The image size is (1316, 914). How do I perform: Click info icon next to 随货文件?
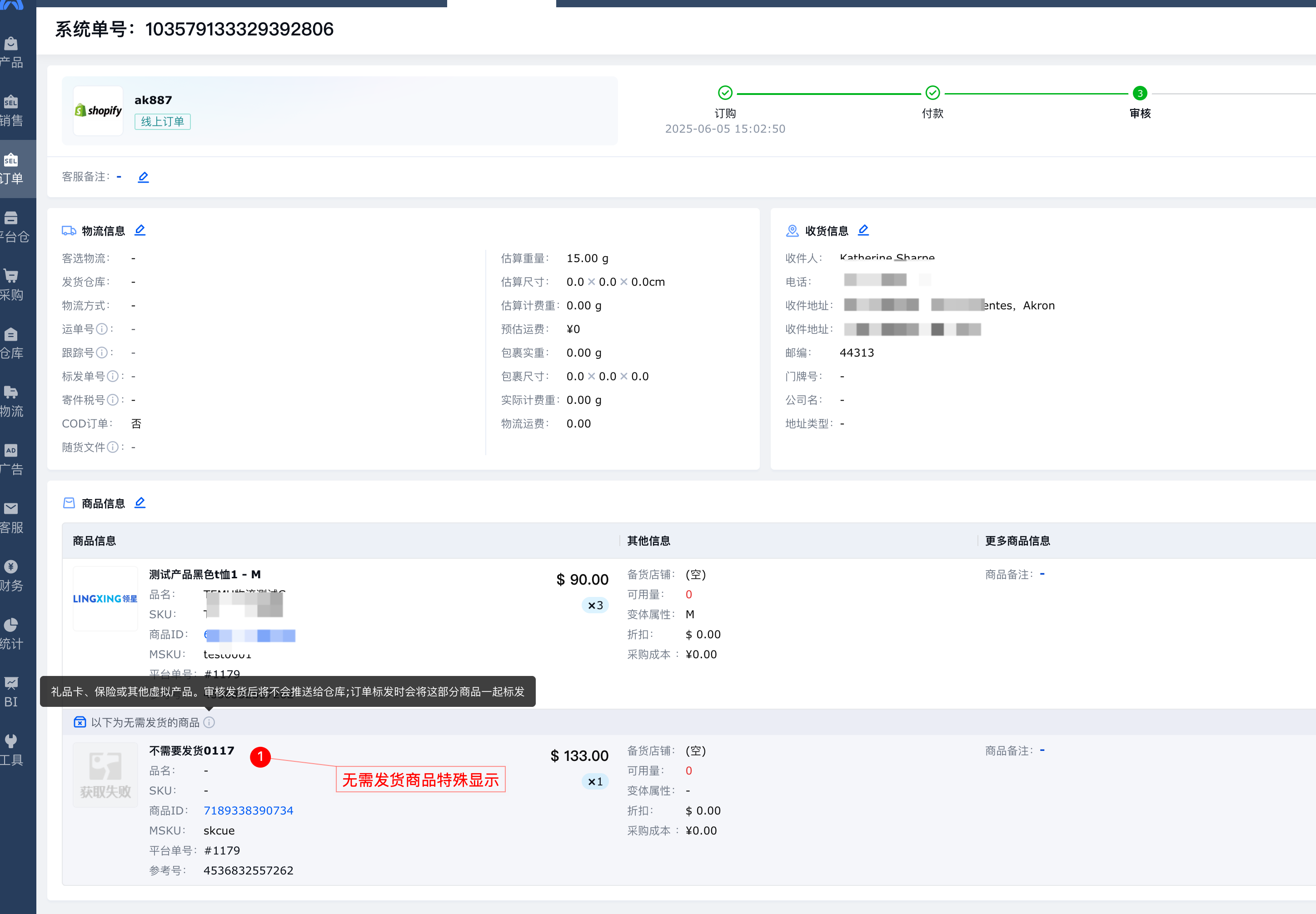pos(113,447)
